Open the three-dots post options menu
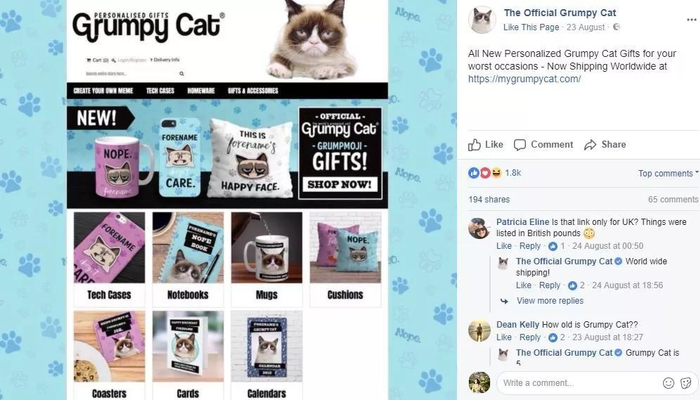Image resolution: width=700 pixels, height=400 pixels. point(692,20)
